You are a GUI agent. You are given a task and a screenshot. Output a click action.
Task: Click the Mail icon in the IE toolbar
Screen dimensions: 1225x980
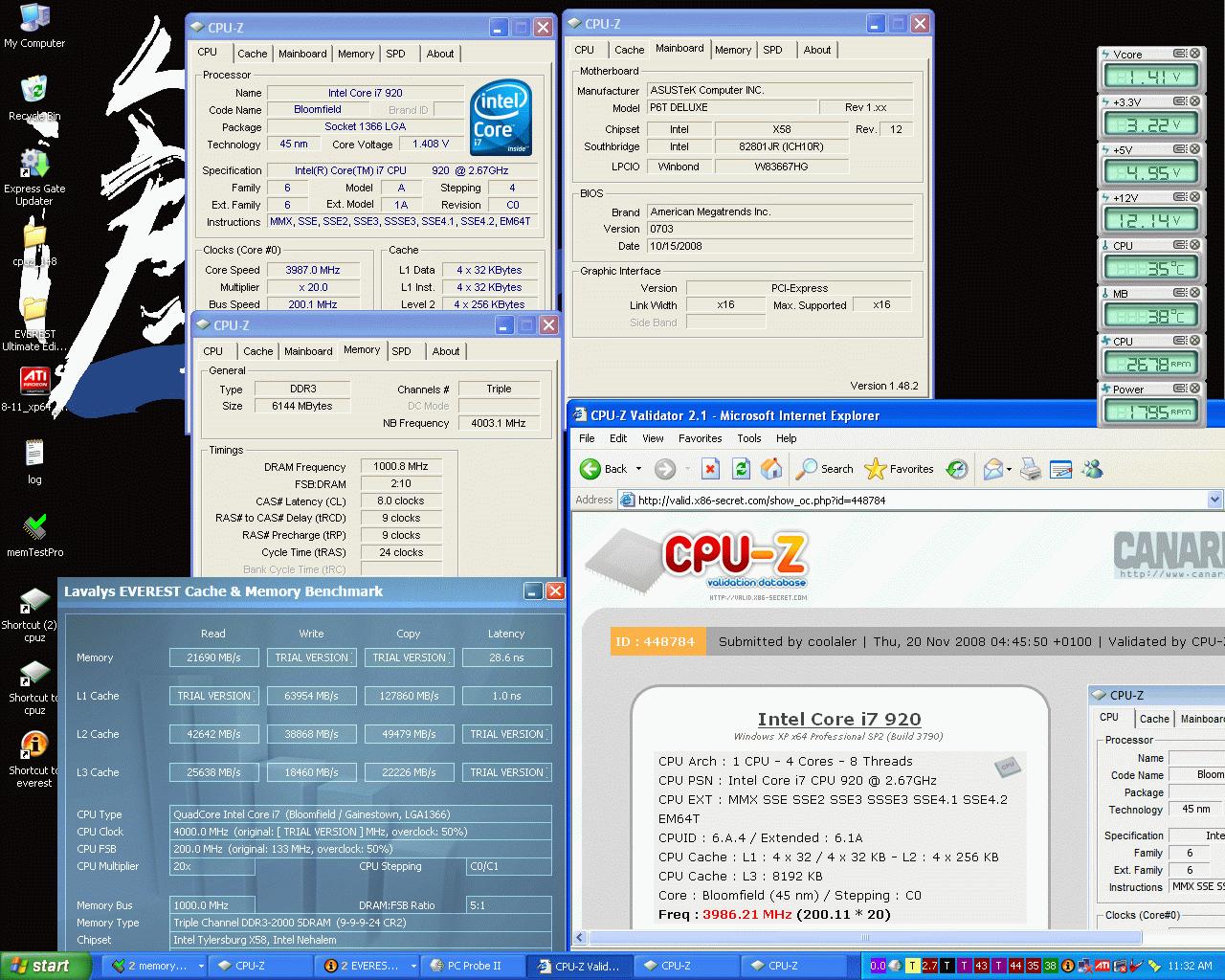(993, 469)
